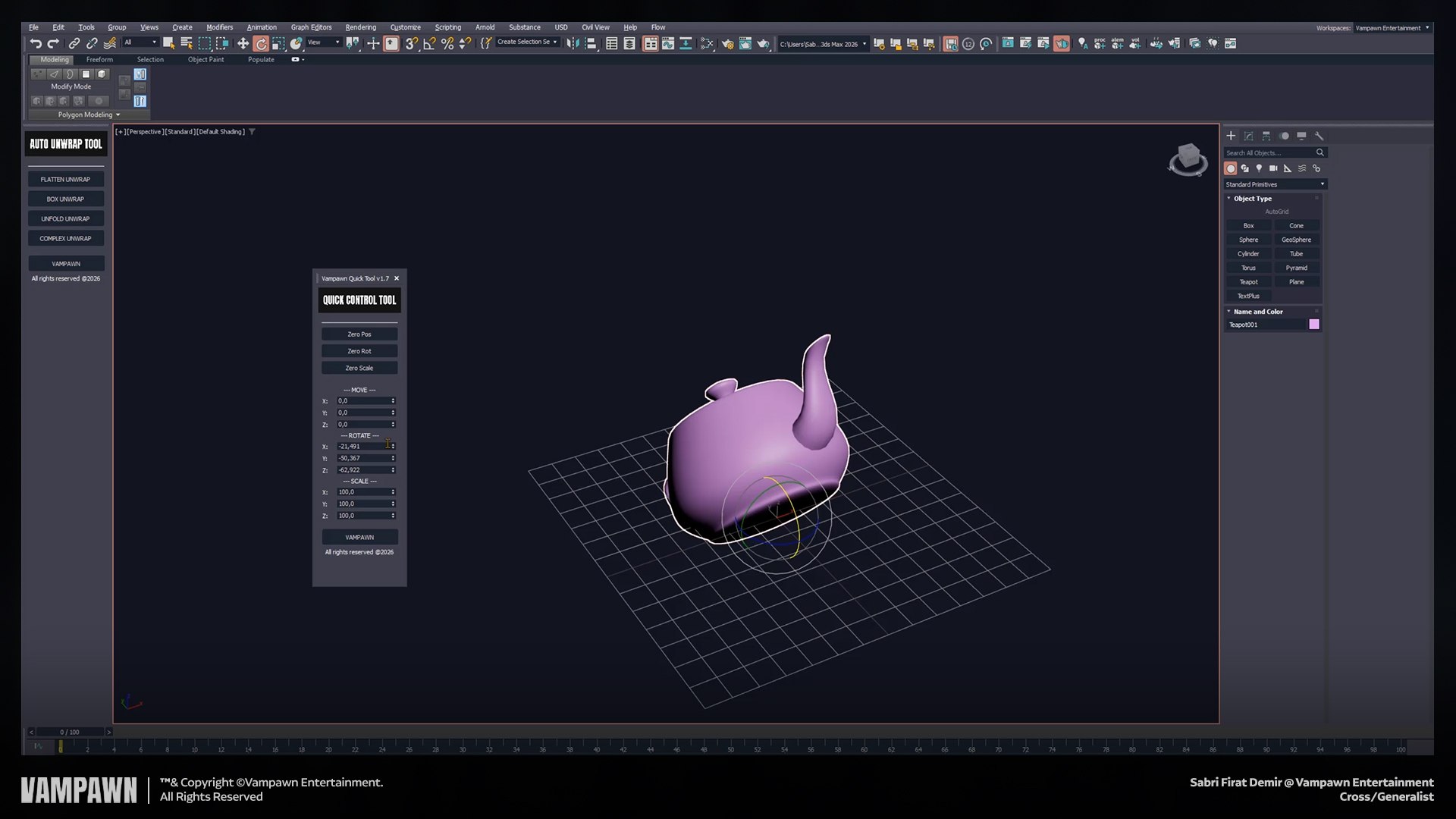Select the Helpers category icon
This screenshot has height=819, width=1456.
point(1288,168)
